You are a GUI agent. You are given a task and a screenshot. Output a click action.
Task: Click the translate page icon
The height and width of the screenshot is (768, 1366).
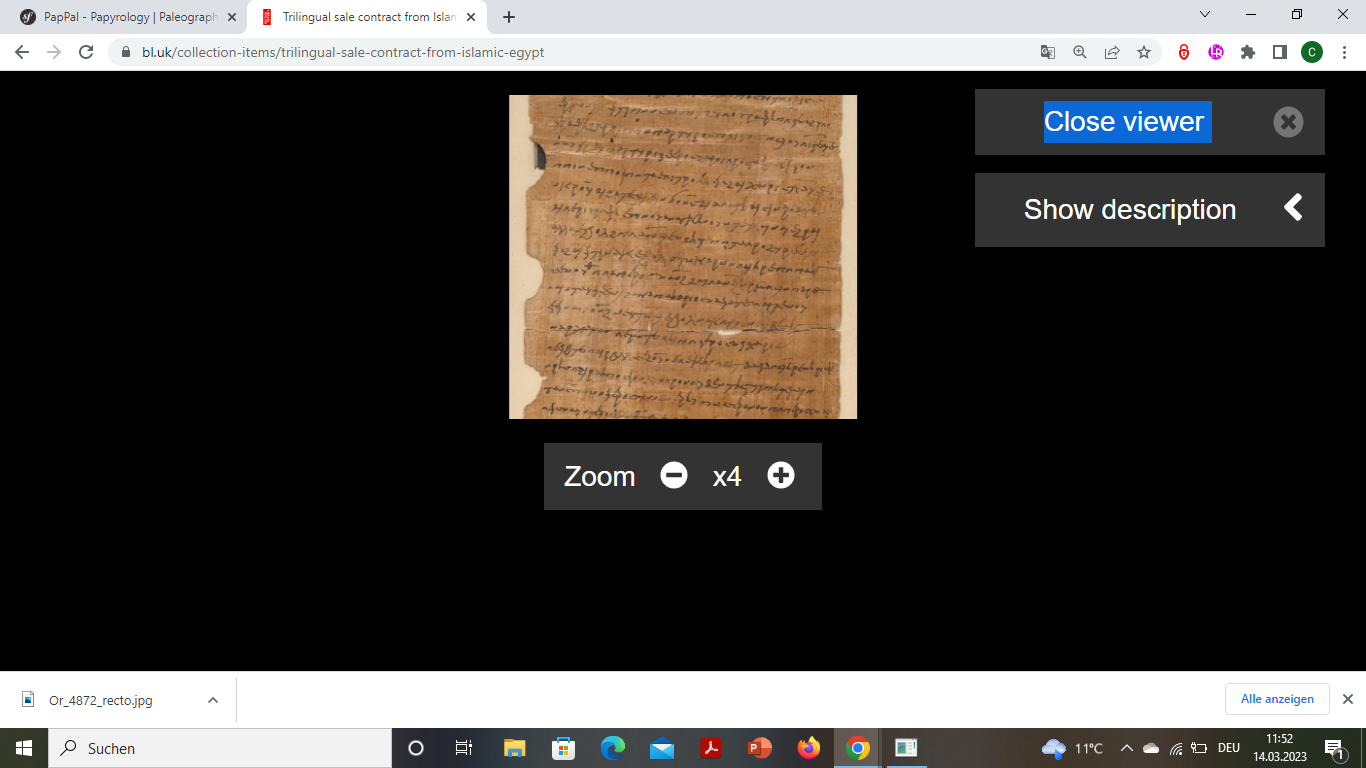(1048, 52)
